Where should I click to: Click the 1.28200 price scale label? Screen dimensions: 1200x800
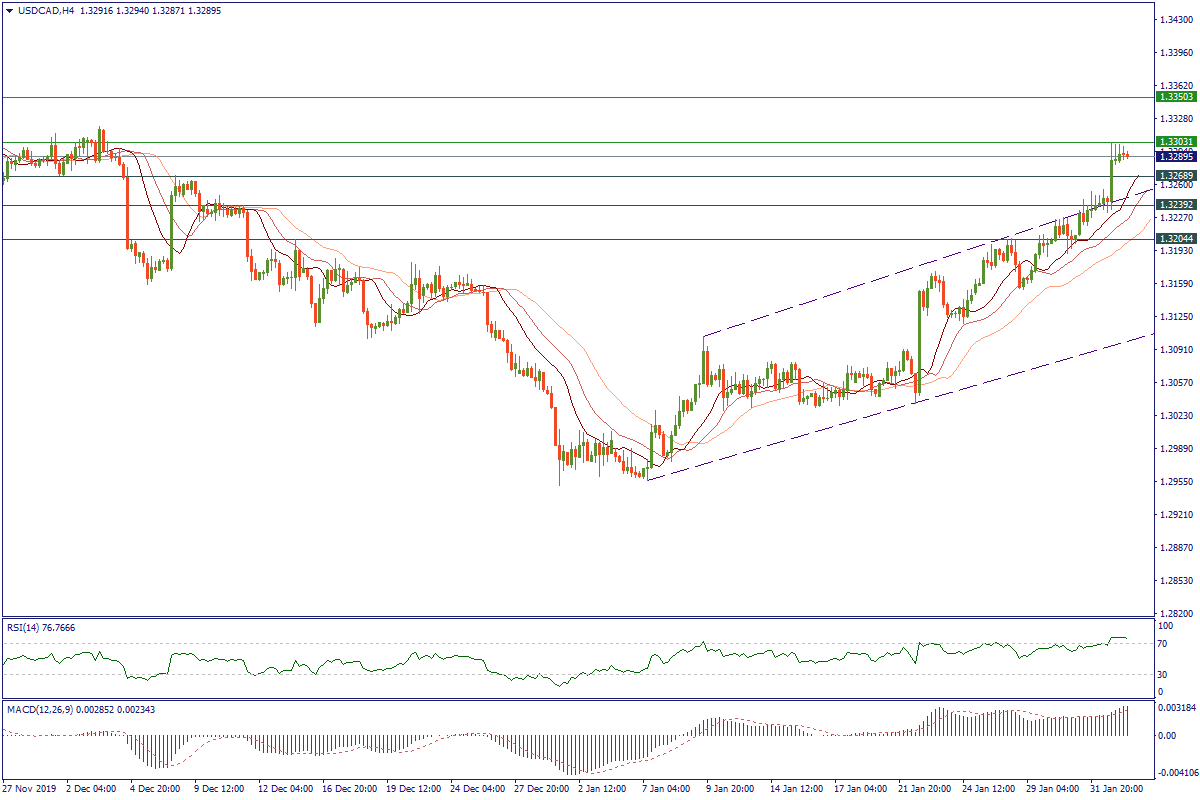click(1175, 613)
